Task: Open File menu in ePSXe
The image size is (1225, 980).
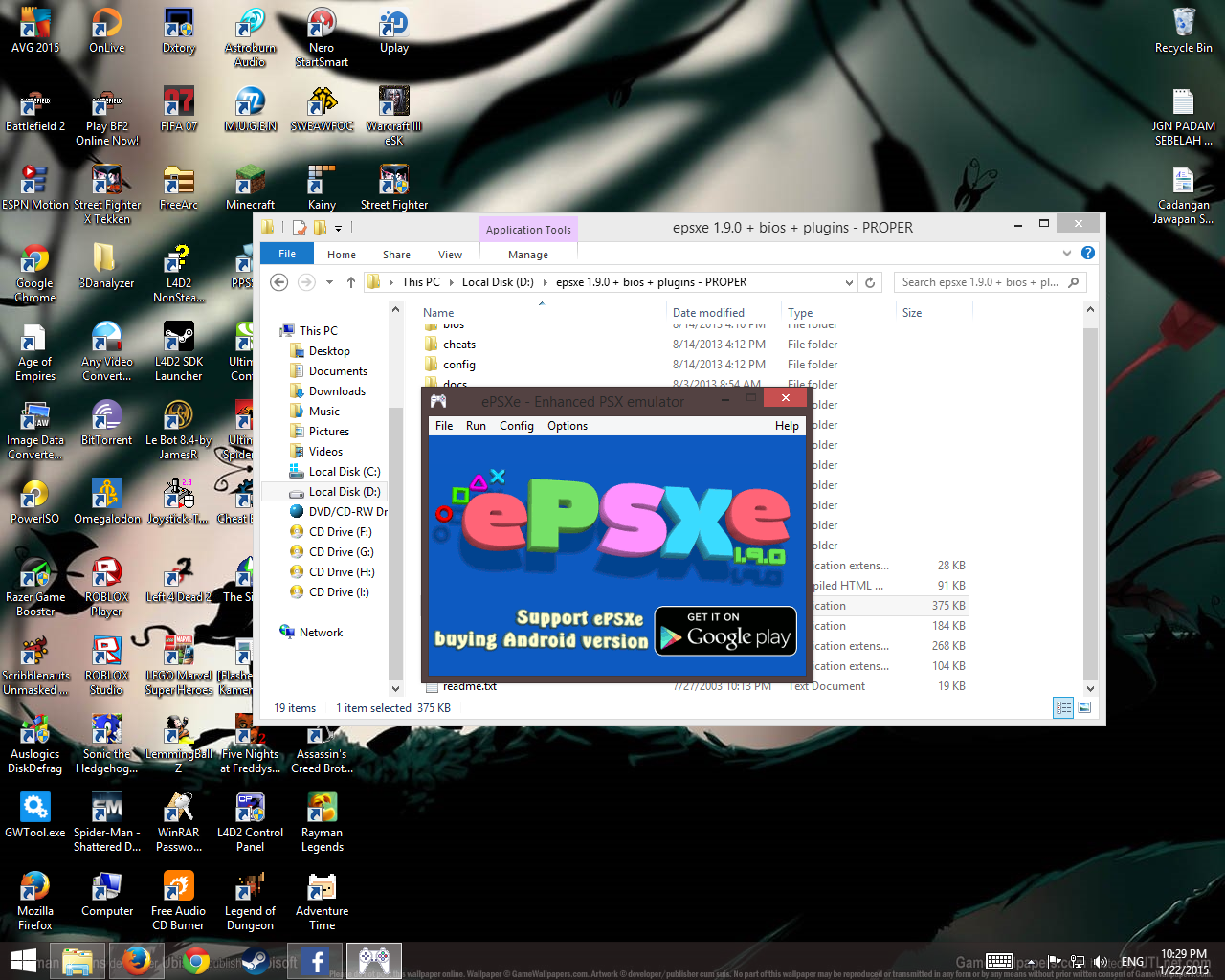Action: point(444,426)
